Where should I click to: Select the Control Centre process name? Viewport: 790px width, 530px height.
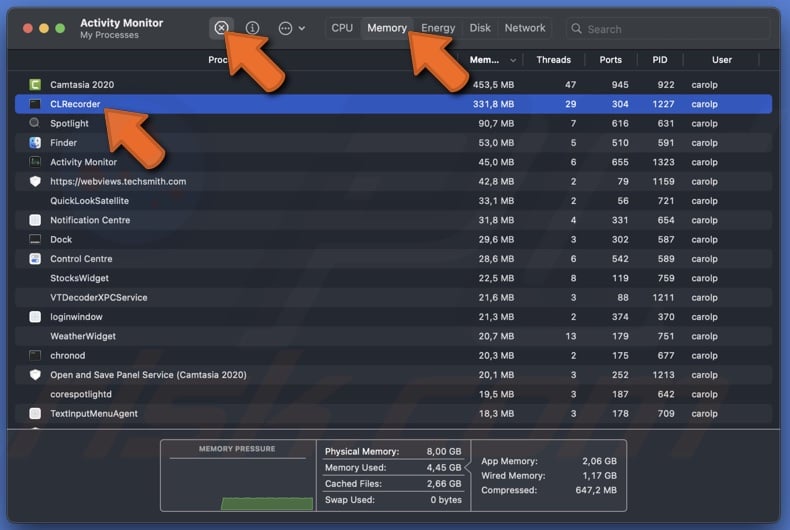(x=81, y=259)
